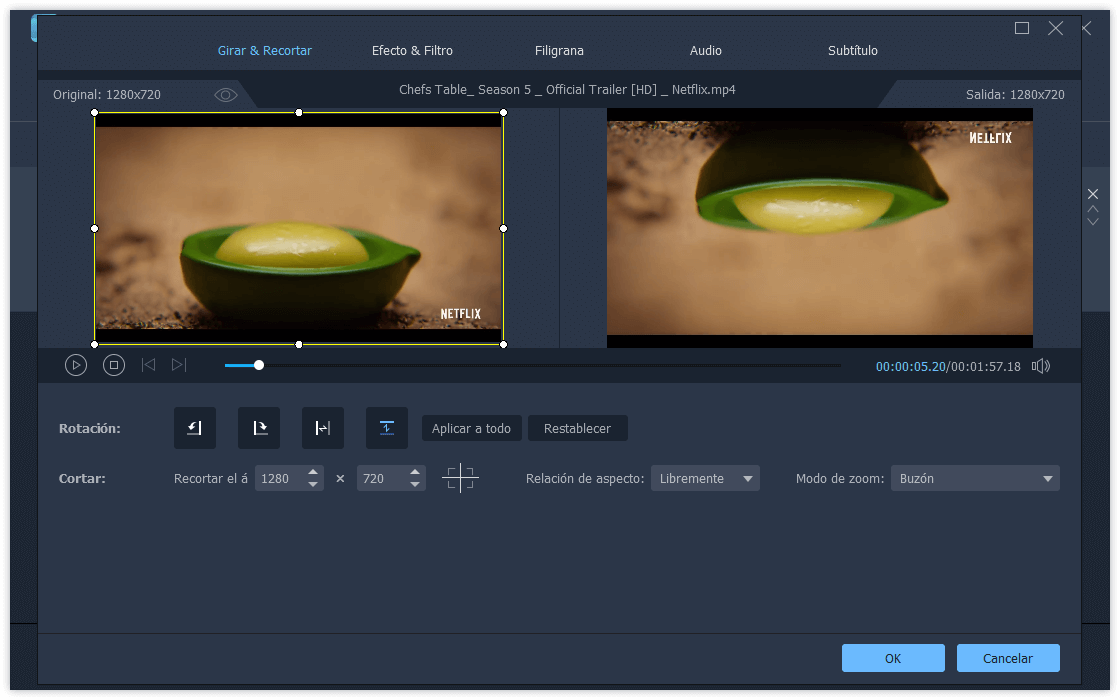Viewport: 1120px width, 700px height.
Task: Confirm changes with OK button
Action: (x=893, y=658)
